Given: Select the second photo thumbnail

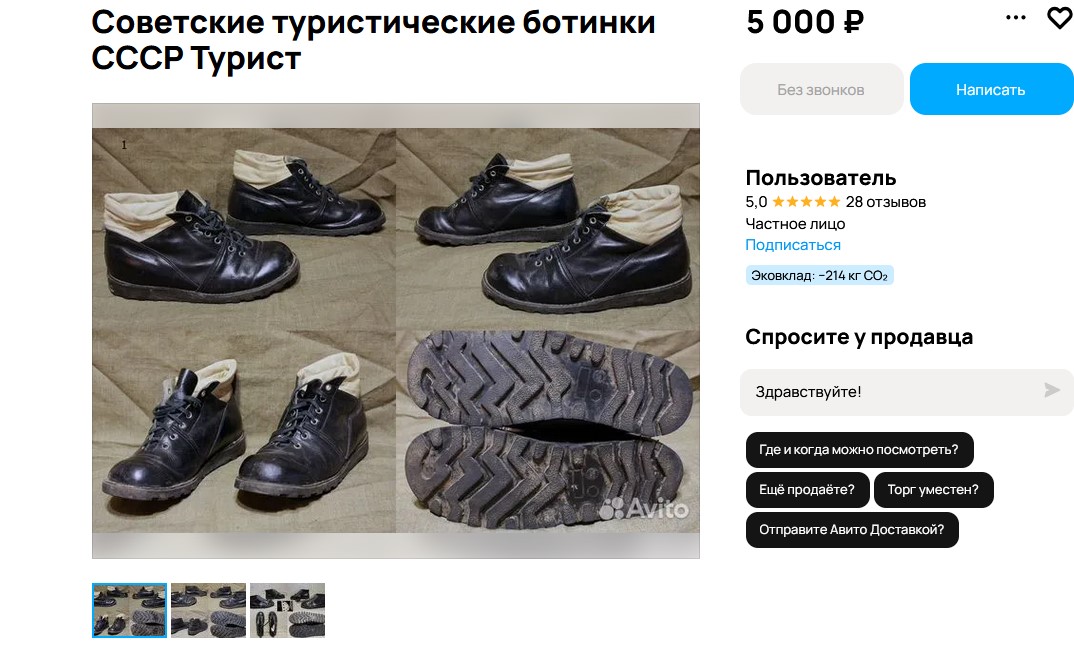Looking at the screenshot, I should [208, 611].
